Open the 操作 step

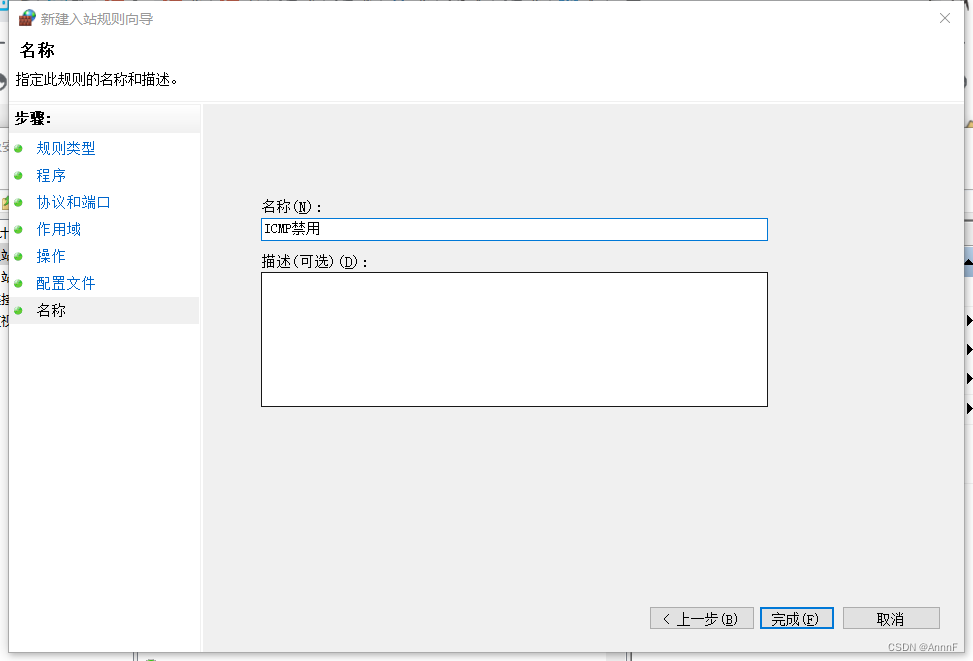point(51,256)
